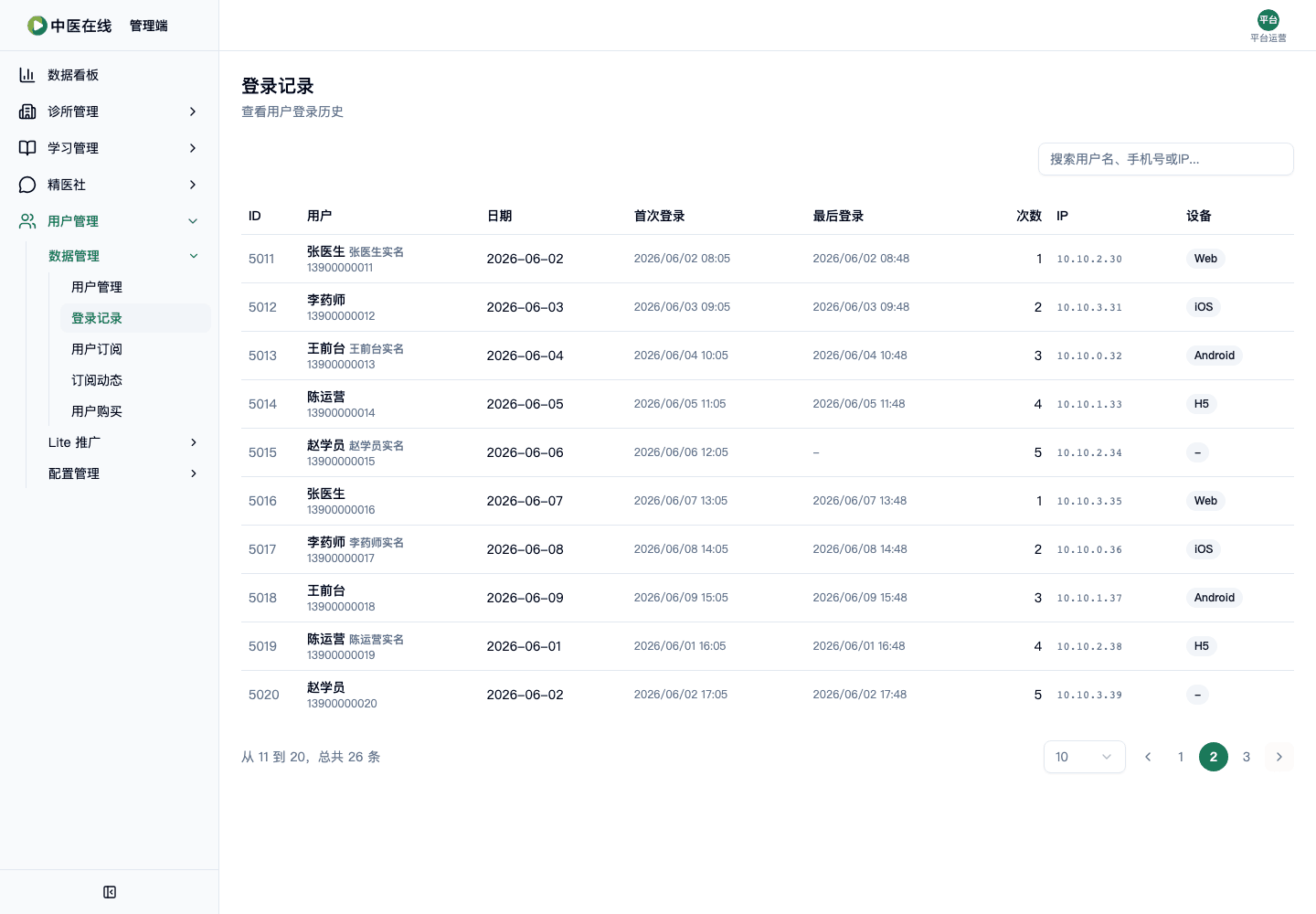Click the 管理端 label in header
Viewport: 1316px width, 914px height.
tap(149, 26)
